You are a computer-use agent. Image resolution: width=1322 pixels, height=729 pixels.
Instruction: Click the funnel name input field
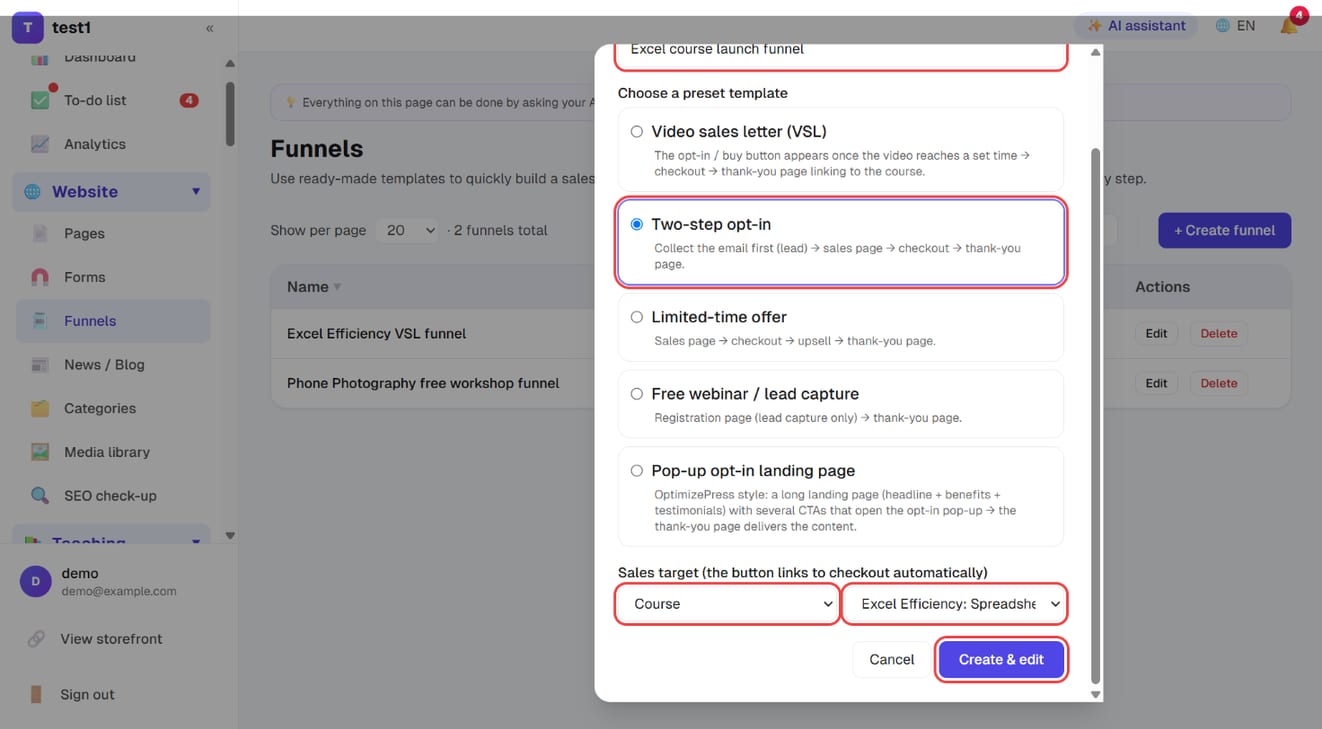click(840, 52)
